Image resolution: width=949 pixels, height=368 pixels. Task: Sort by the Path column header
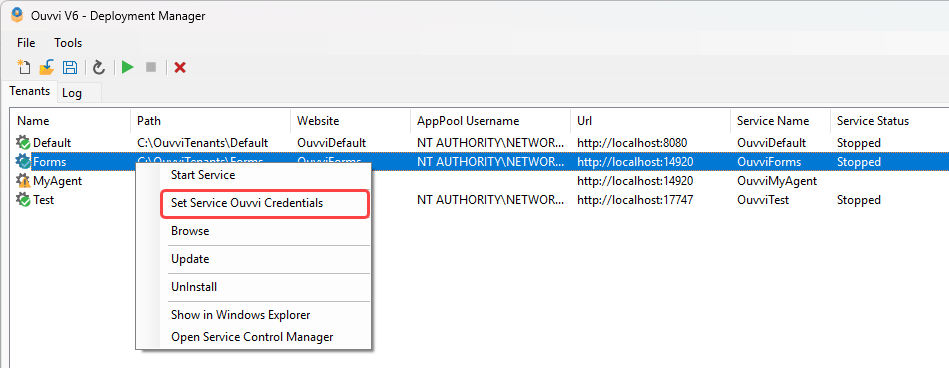210,121
